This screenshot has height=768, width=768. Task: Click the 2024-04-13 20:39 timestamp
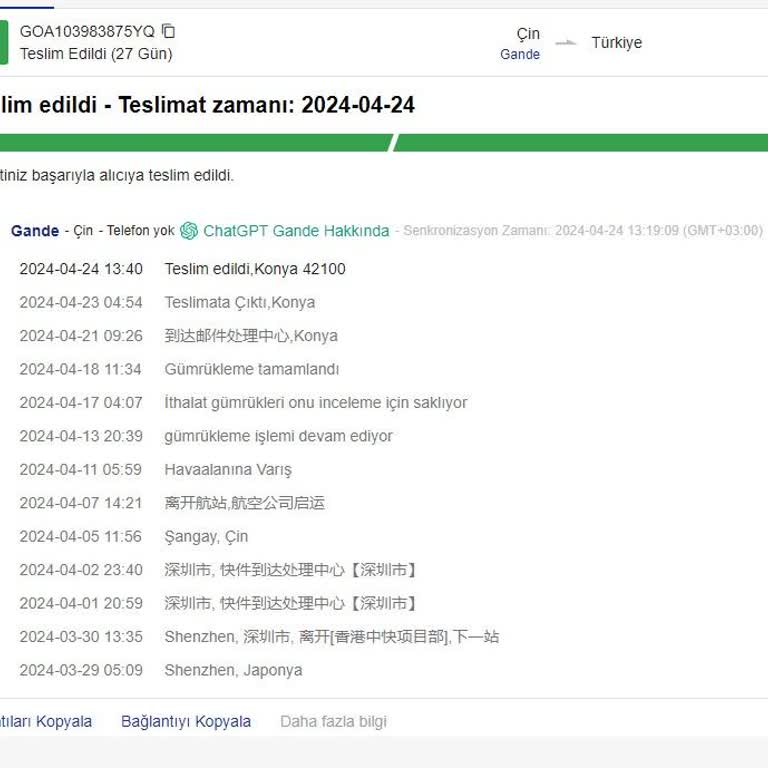pos(81,436)
